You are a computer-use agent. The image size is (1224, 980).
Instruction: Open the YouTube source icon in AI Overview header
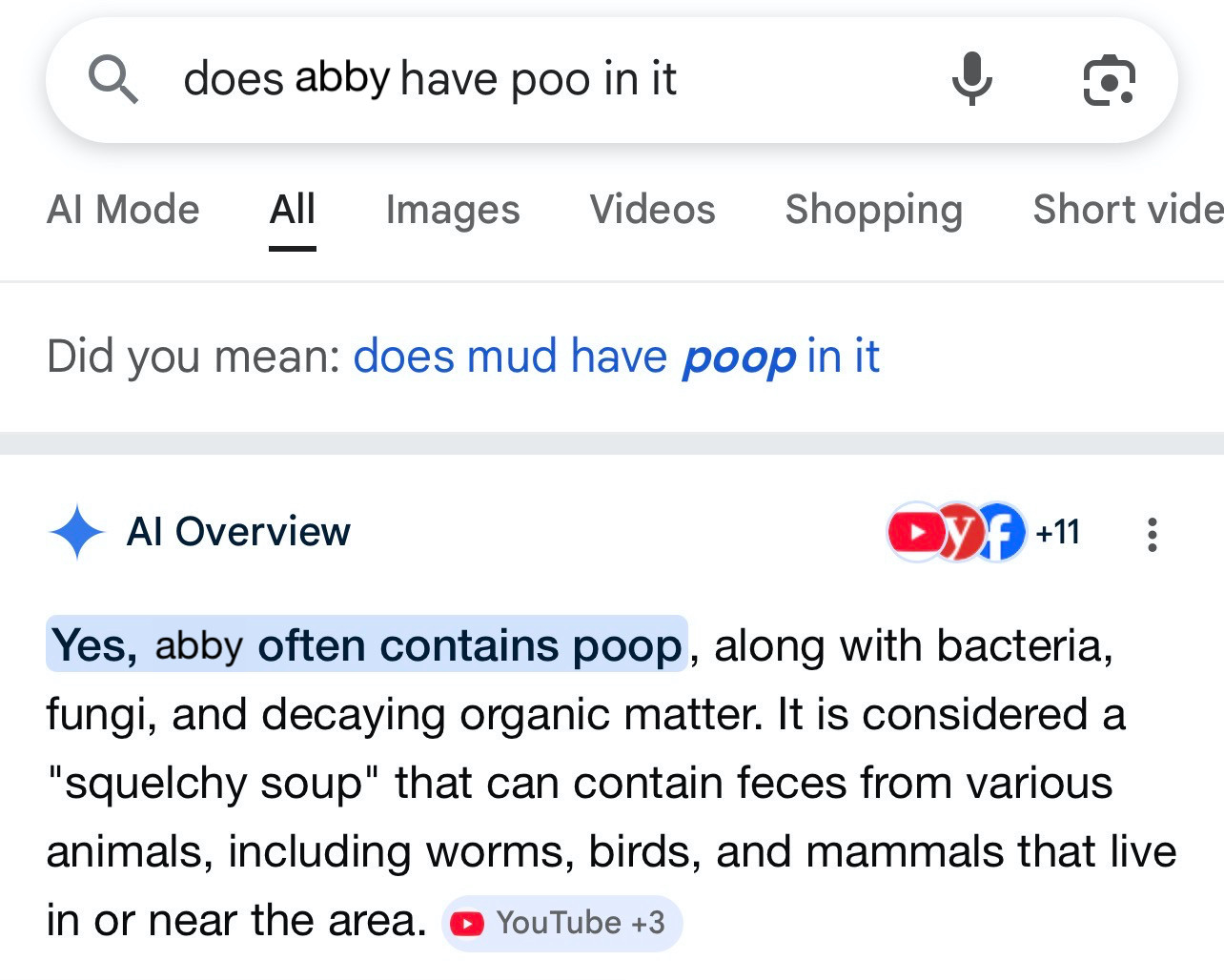click(x=913, y=532)
